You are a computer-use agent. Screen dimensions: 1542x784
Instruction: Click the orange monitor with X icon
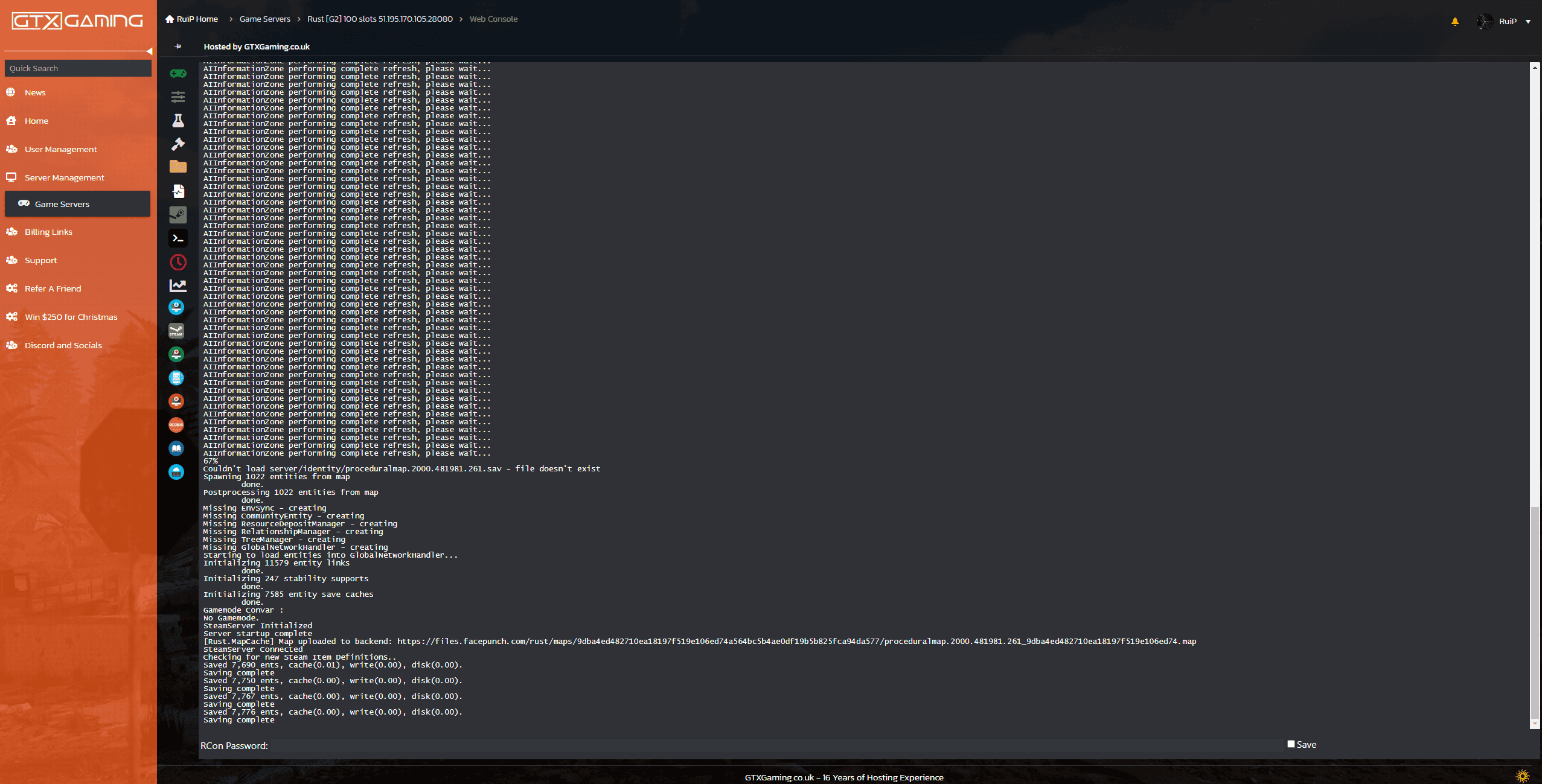coord(176,401)
